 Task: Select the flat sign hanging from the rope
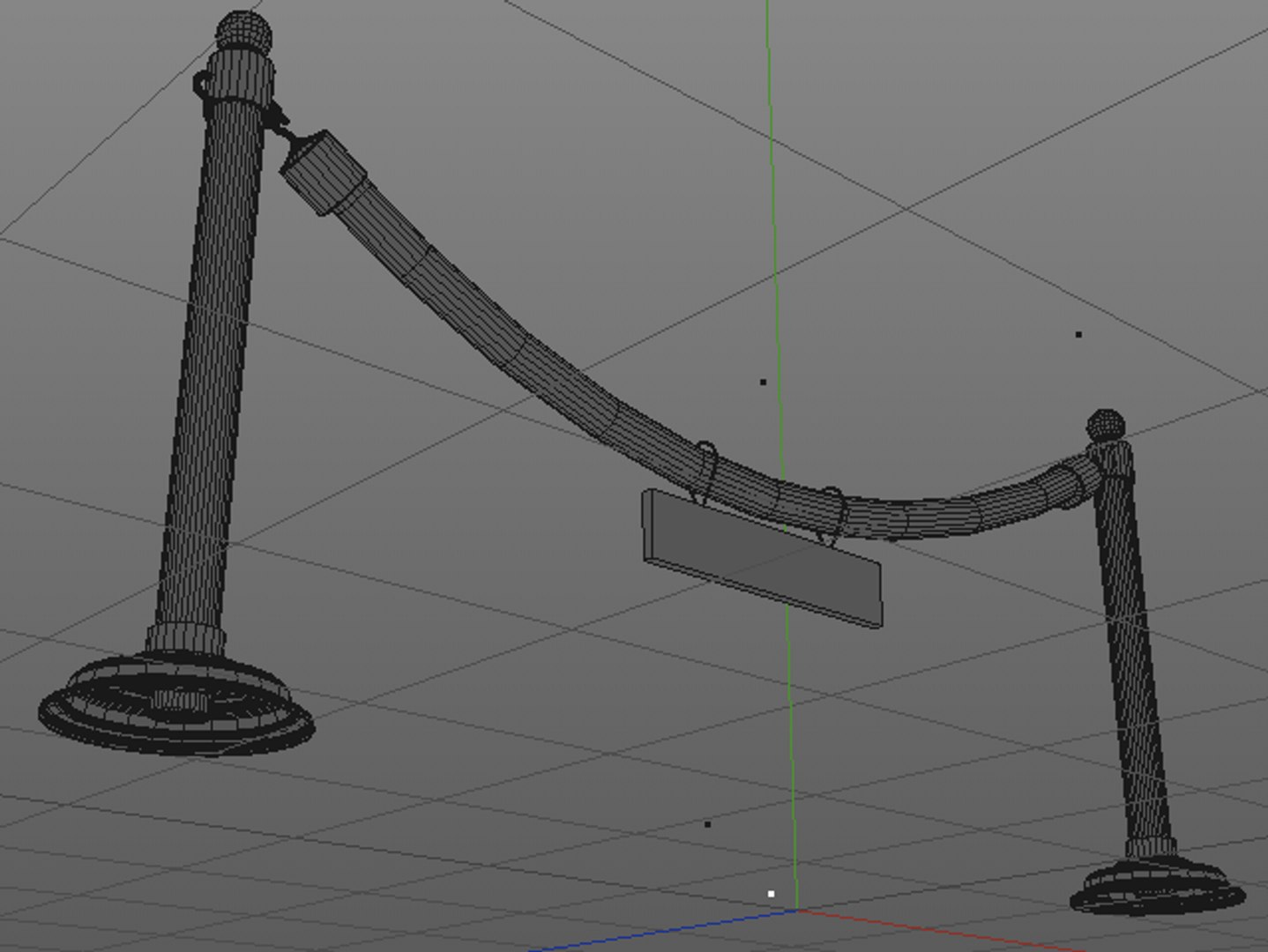[762, 558]
